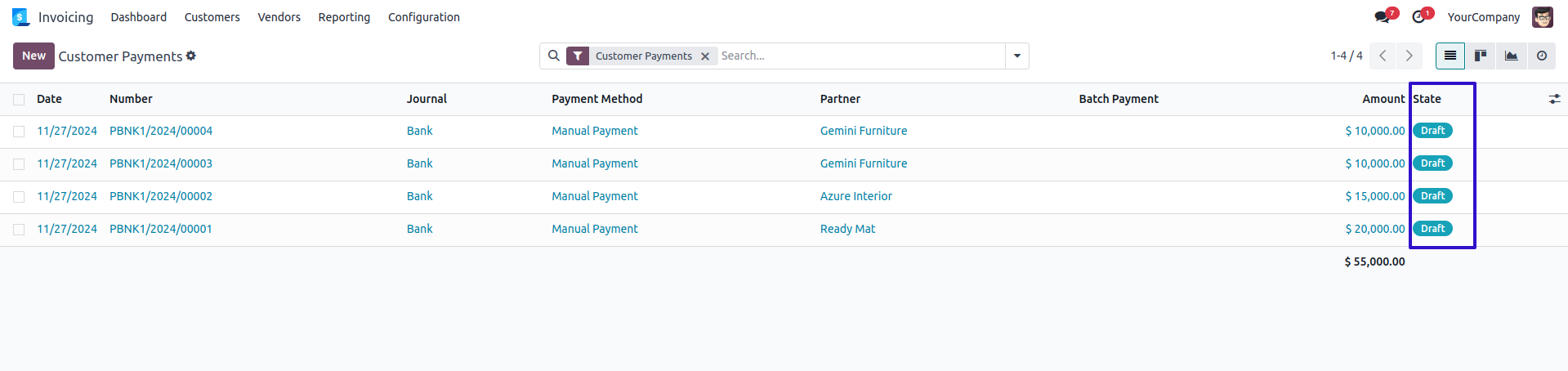Open the Reporting menu
1568x371 pixels.
344,17
